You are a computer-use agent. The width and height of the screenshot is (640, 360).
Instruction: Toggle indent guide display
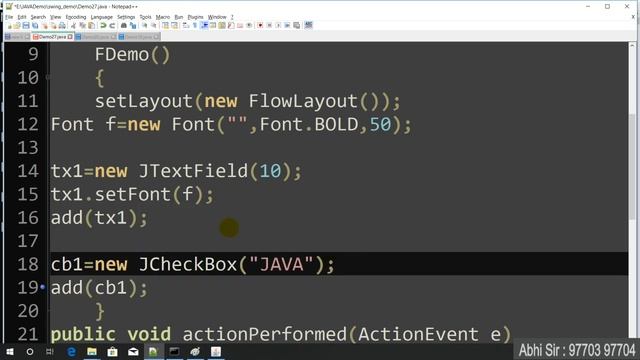point(204,25)
